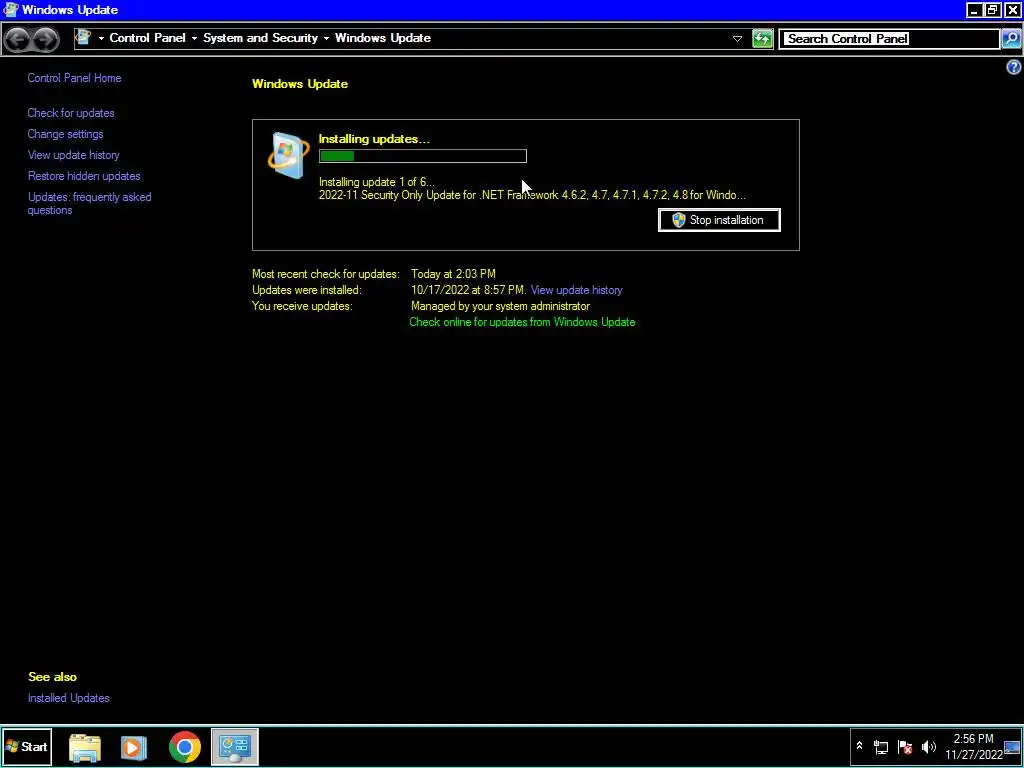Click the update installation progress bar
This screenshot has width=1024, height=768.
[423, 156]
